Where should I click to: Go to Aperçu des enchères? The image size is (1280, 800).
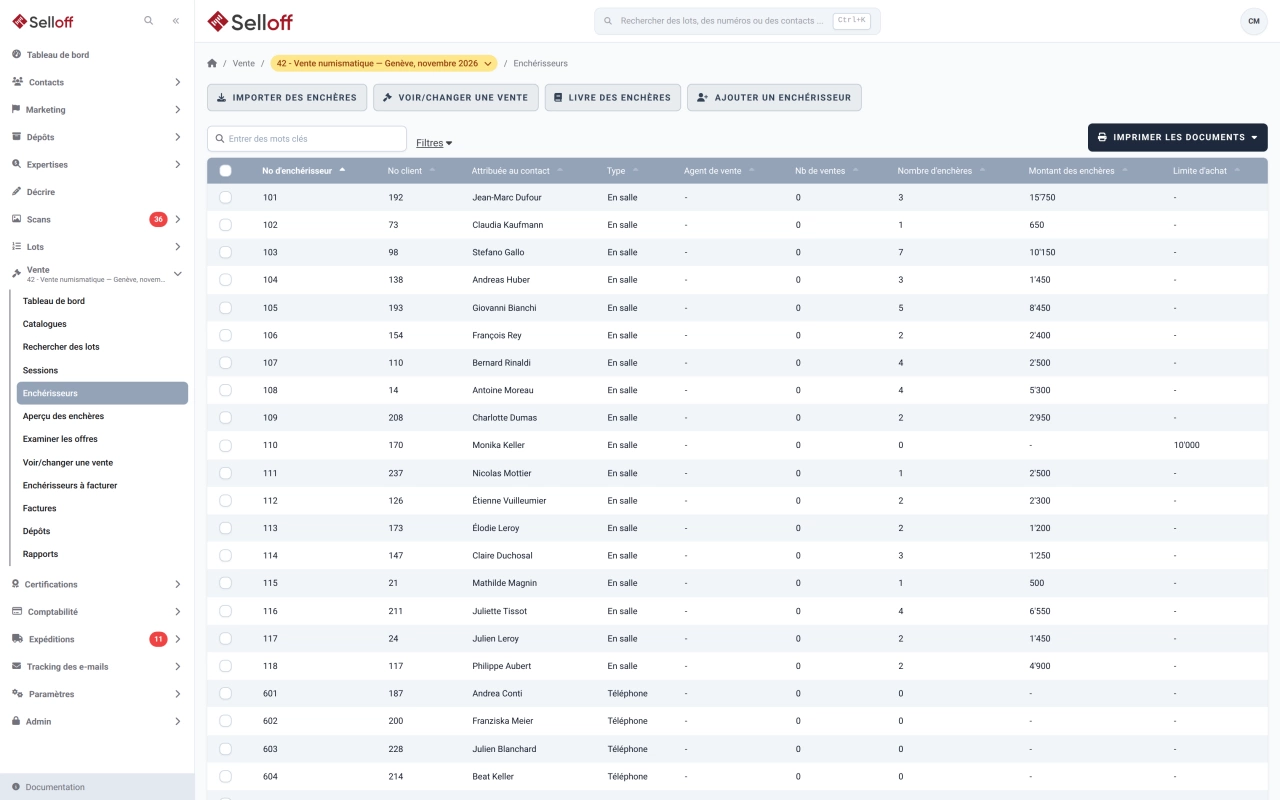click(63, 416)
